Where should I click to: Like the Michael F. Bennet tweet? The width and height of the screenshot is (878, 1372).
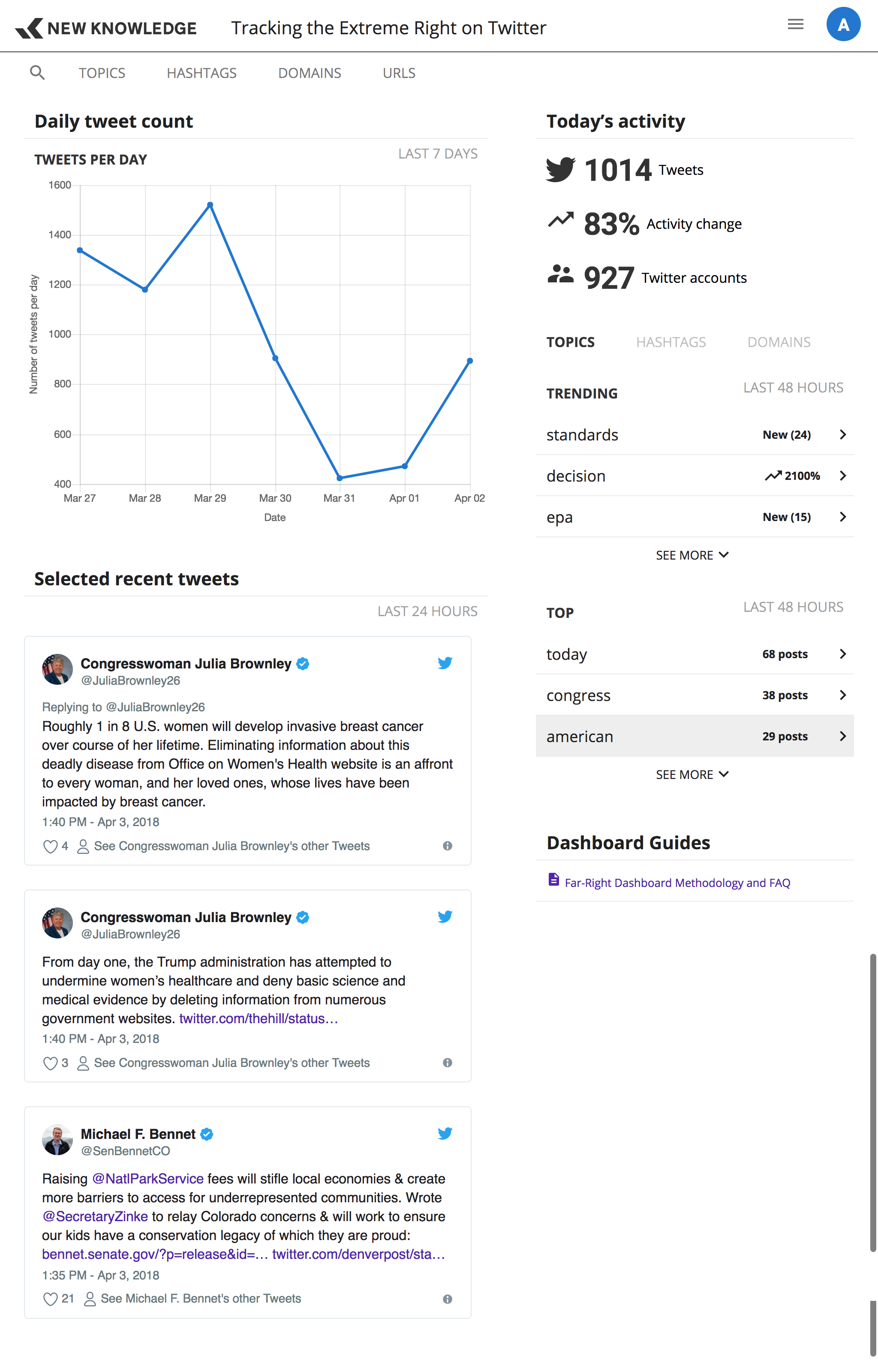(x=50, y=1298)
